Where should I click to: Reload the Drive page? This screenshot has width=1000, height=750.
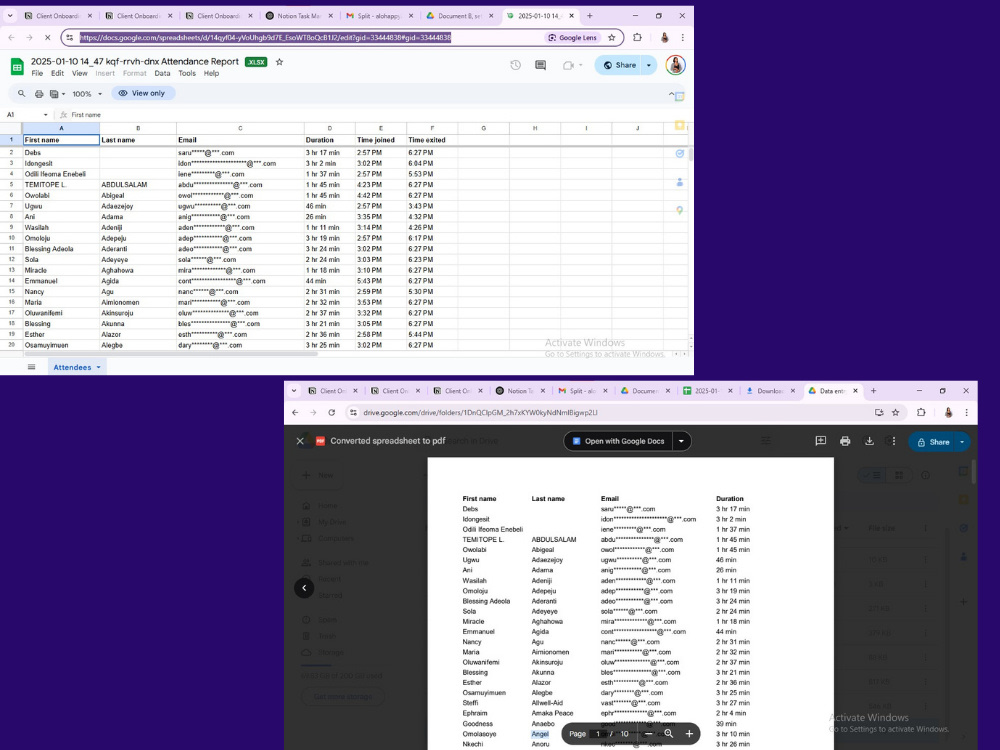pyautogui.click(x=331, y=413)
